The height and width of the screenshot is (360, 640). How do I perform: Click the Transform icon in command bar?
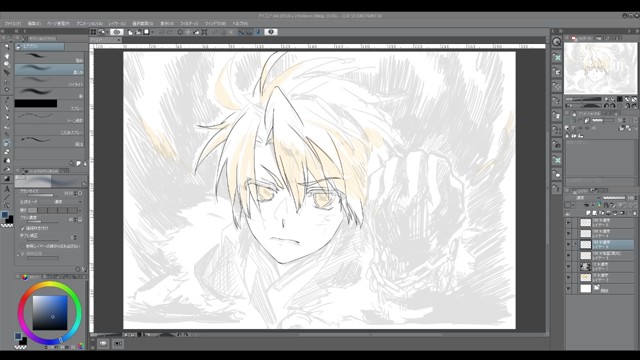pyautogui.click(x=204, y=32)
